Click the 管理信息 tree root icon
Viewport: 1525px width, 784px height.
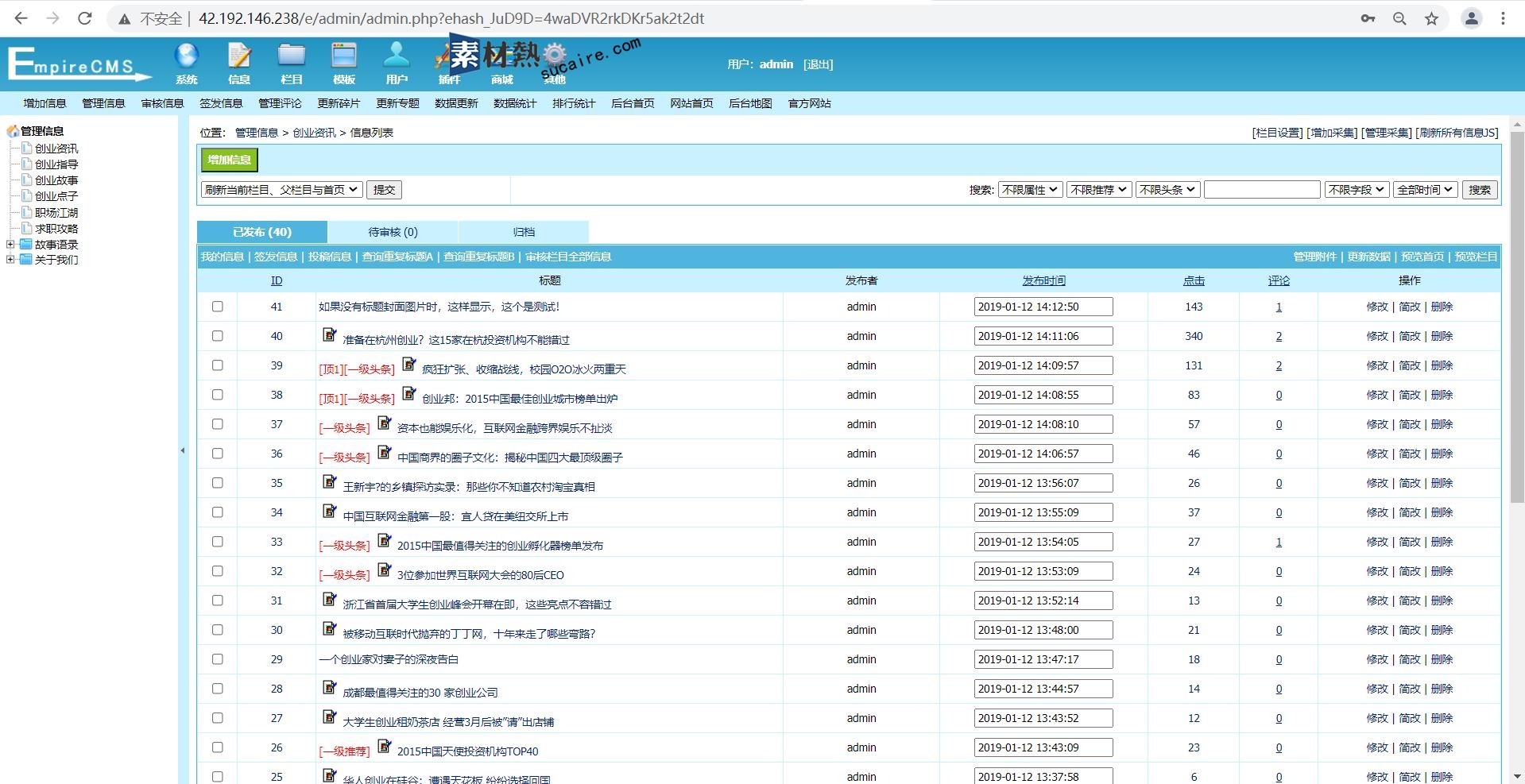pos(13,131)
